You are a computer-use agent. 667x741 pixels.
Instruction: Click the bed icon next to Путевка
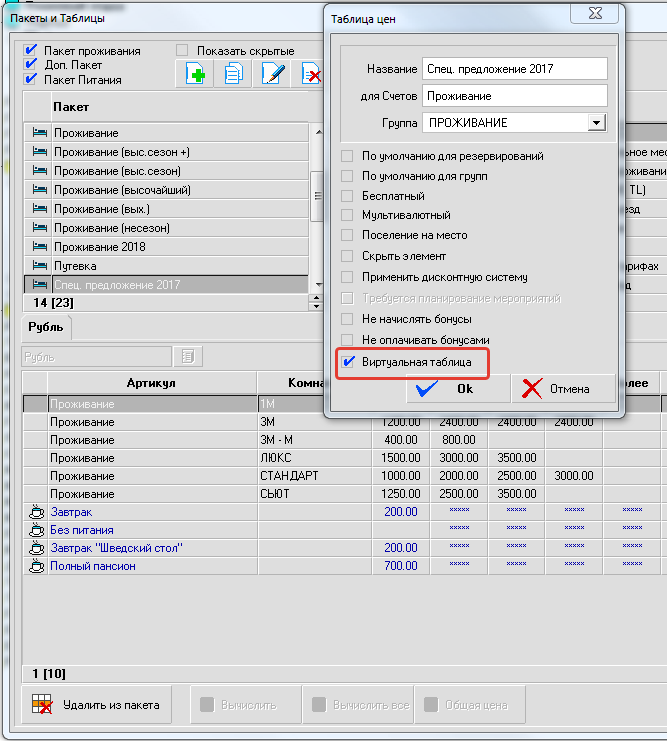[x=39, y=266]
